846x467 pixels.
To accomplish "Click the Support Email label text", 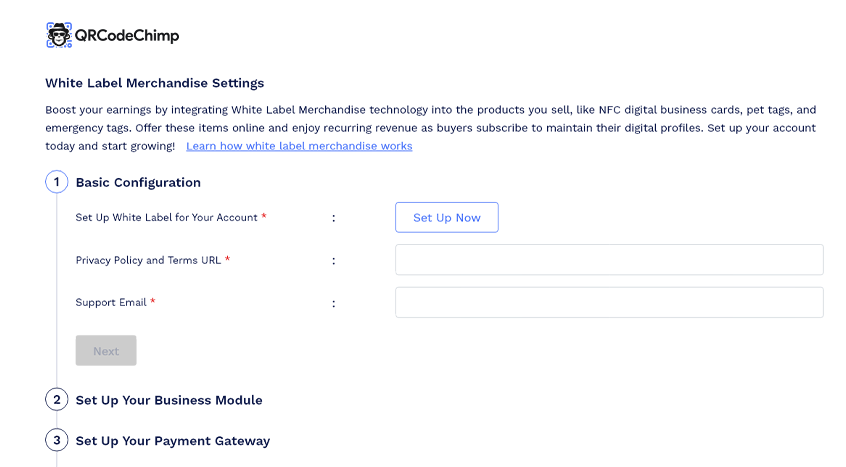I will pyautogui.click(x=111, y=302).
